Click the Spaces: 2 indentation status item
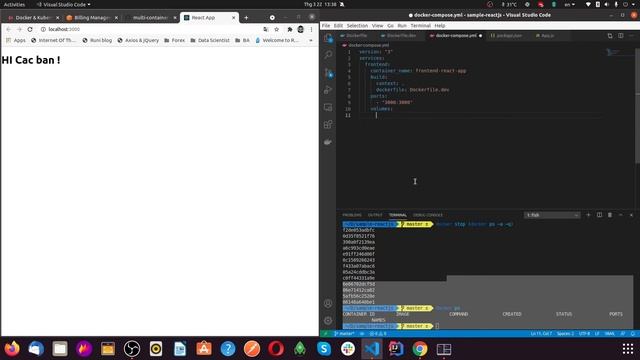The image size is (640, 360). click(565, 333)
